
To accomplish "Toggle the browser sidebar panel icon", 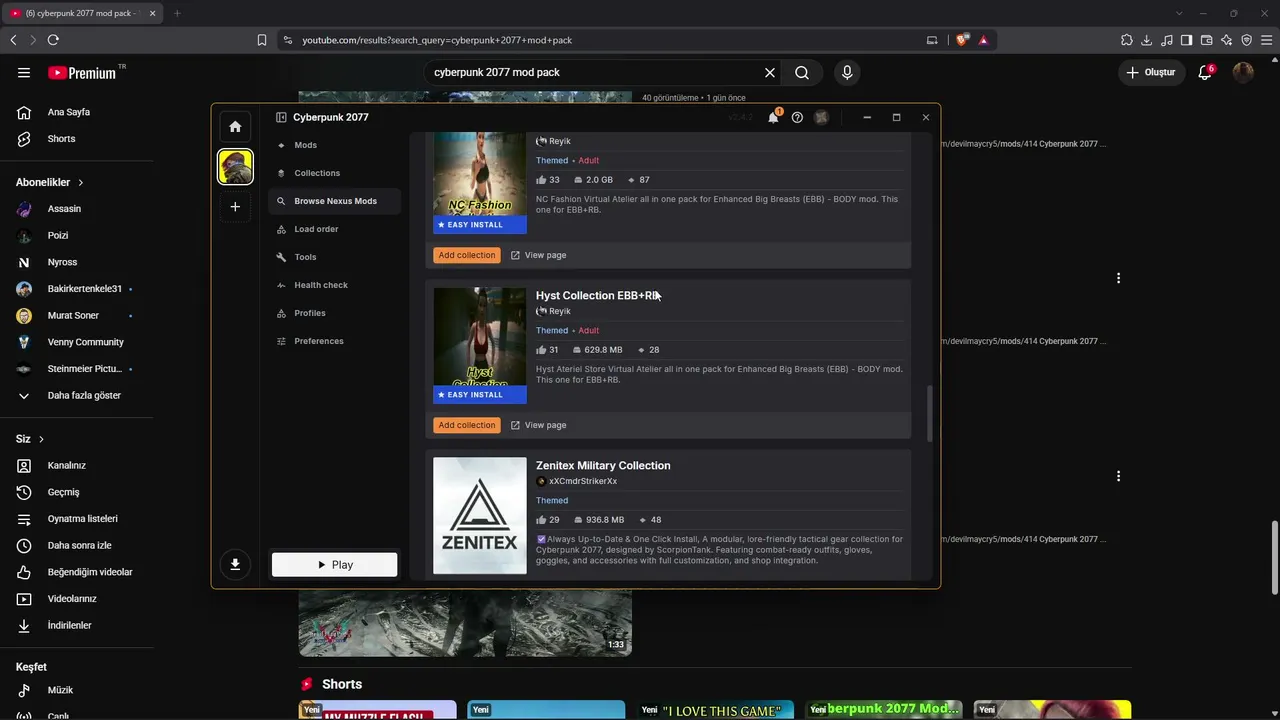I will 1187,40.
